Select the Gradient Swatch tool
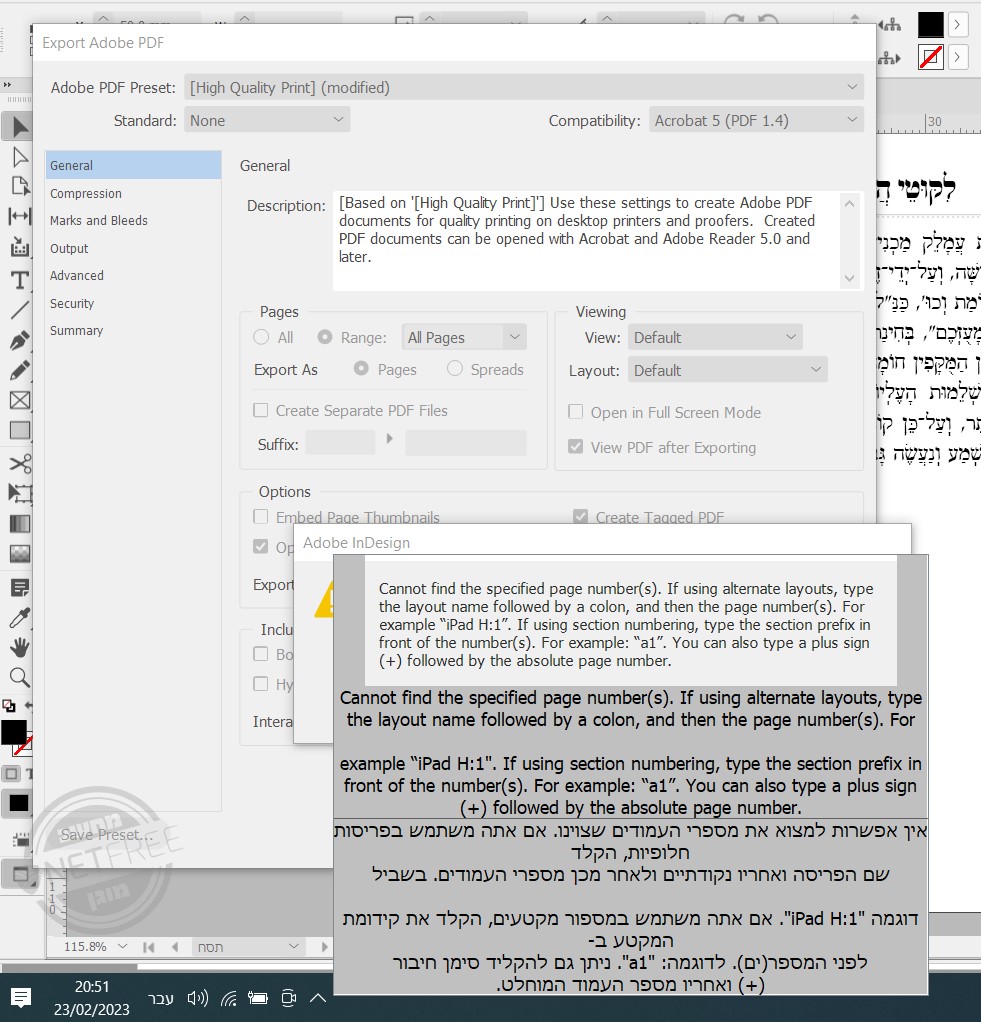The image size is (981, 1022). 20,523
